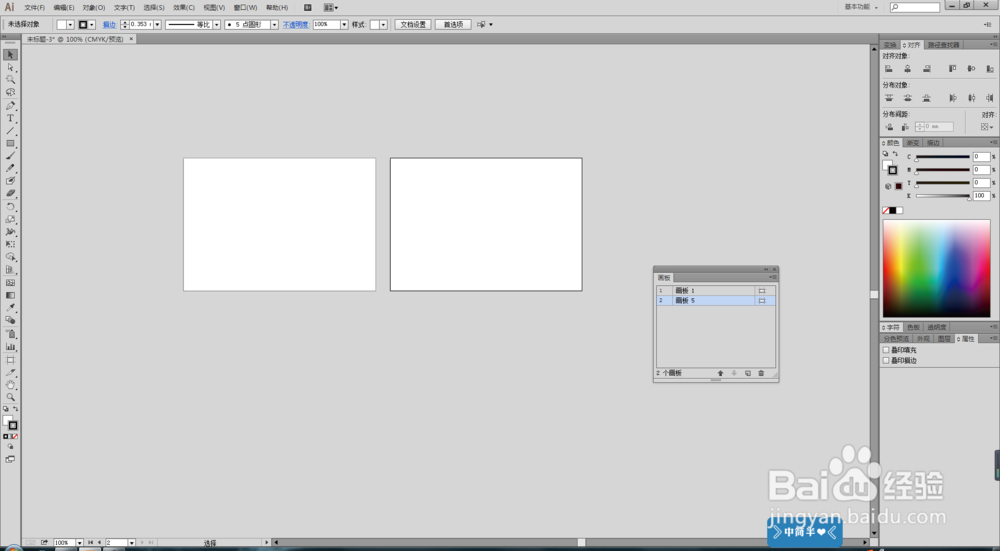
Task: Swap fill and stroke in Color panel
Action: pos(895,154)
